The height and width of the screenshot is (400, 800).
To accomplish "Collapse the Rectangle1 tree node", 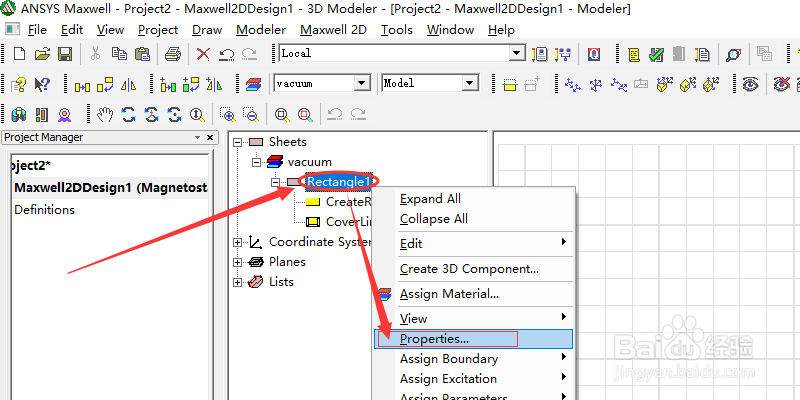I will click(276, 182).
